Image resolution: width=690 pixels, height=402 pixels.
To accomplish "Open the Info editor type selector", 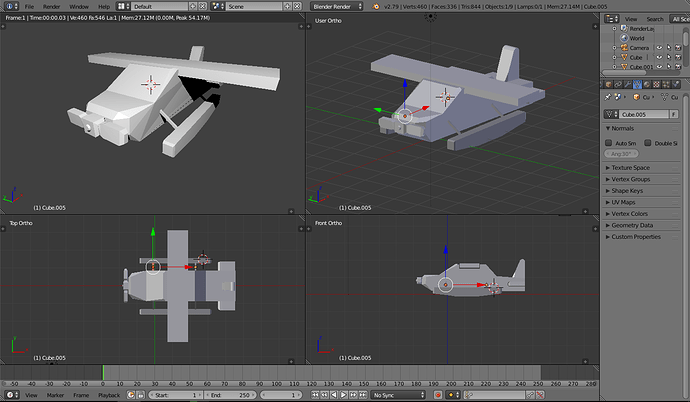I will point(10,6).
